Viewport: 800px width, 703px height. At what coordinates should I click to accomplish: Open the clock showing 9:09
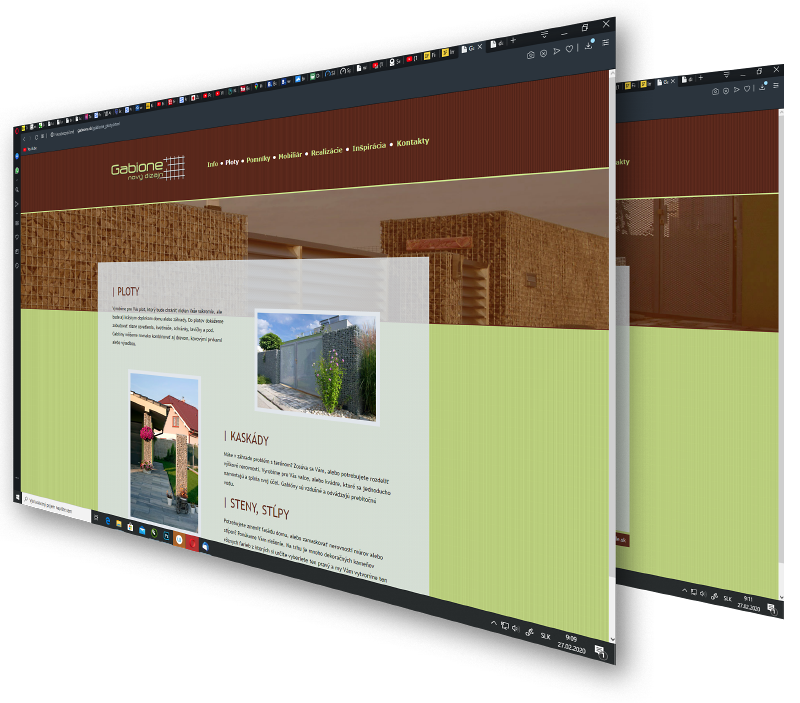tap(571, 644)
